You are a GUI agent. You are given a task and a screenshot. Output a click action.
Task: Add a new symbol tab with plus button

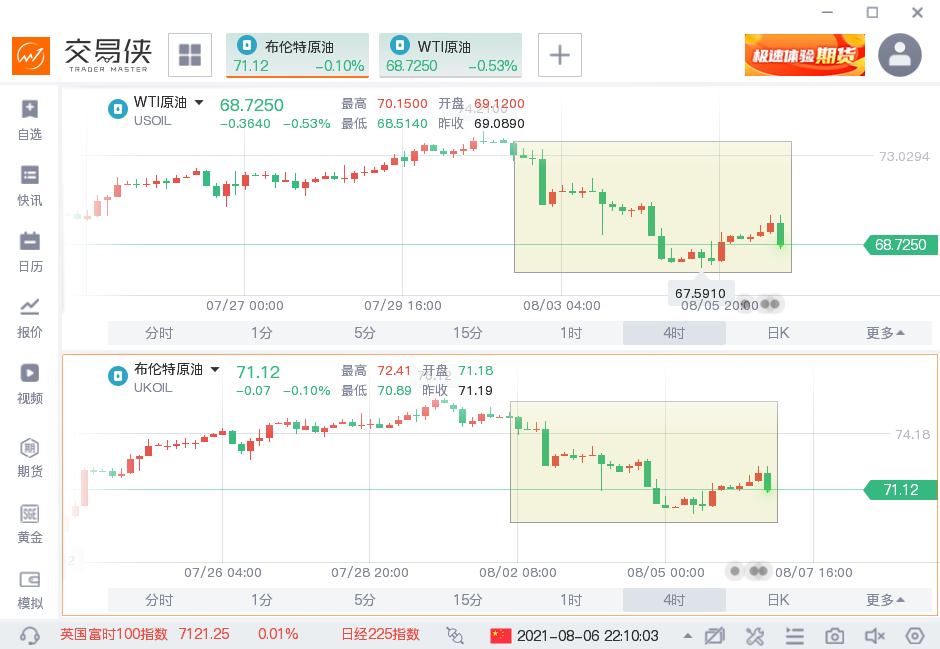[x=560, y=55]
